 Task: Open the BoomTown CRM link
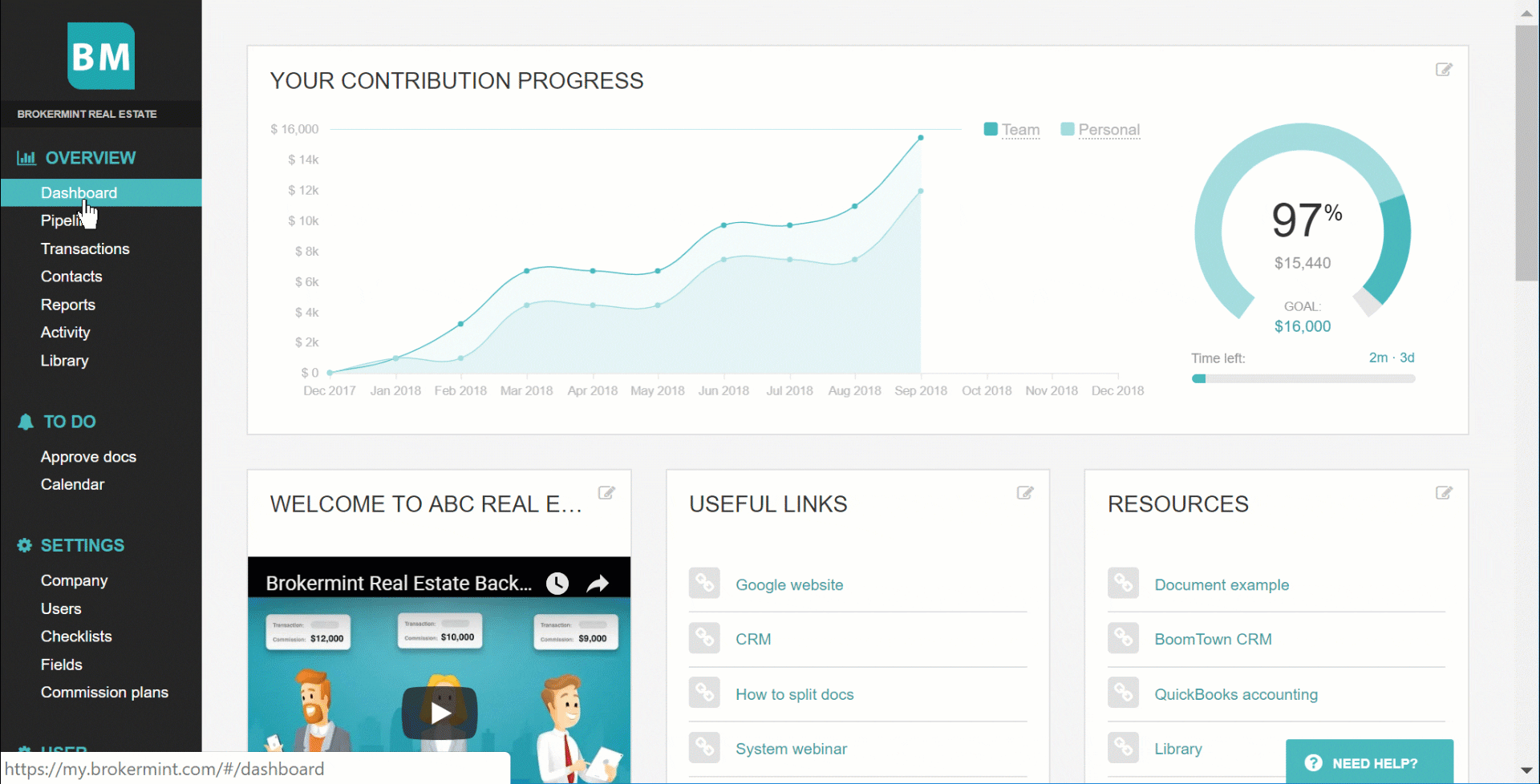coord(1213,639)
